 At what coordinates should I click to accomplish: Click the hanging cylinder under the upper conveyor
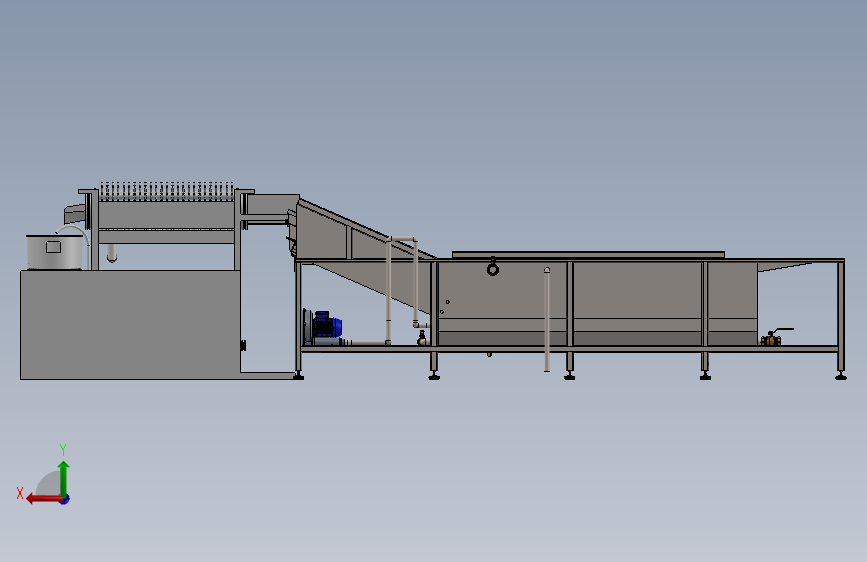point(112,253)
